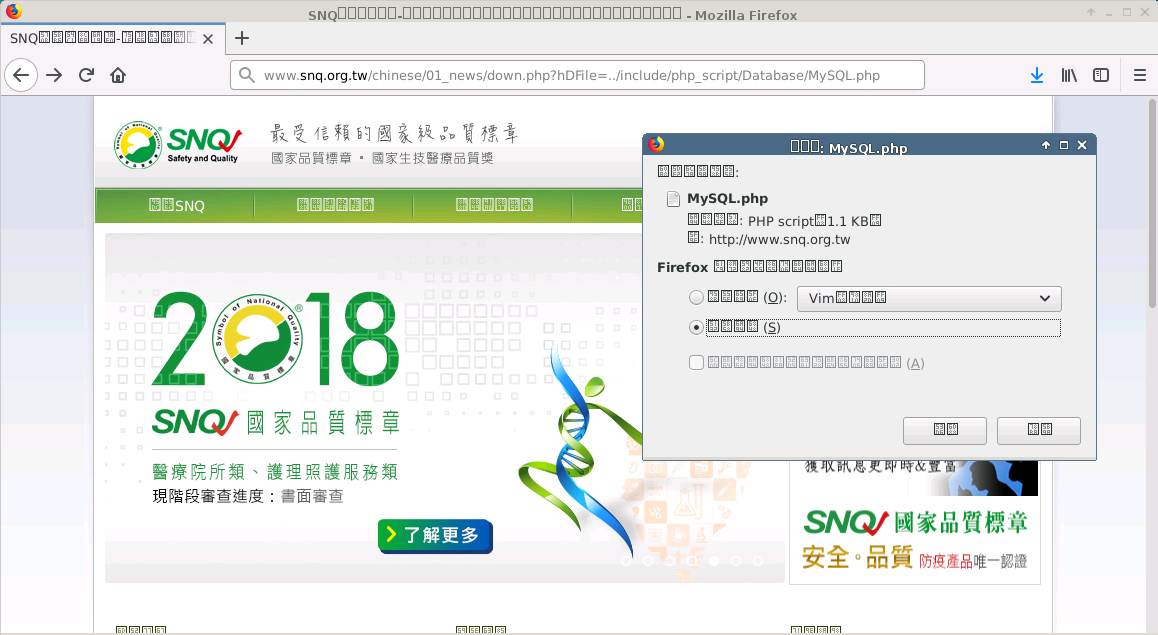Select the first carousel dot indicator
The image size is (1158, 635).
tap(626, 561)
